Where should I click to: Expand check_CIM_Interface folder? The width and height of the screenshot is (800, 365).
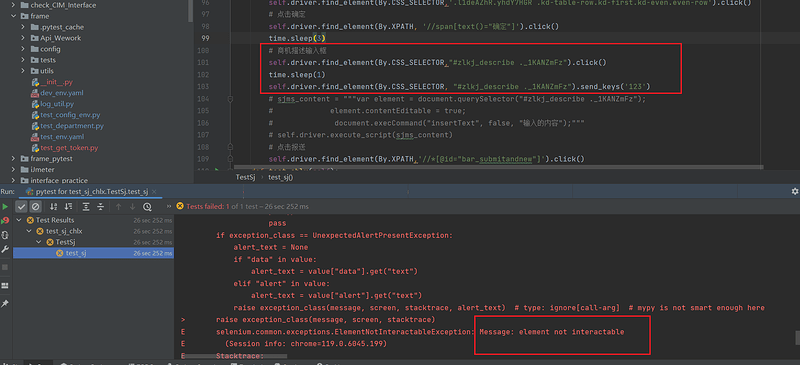point(13,5)
